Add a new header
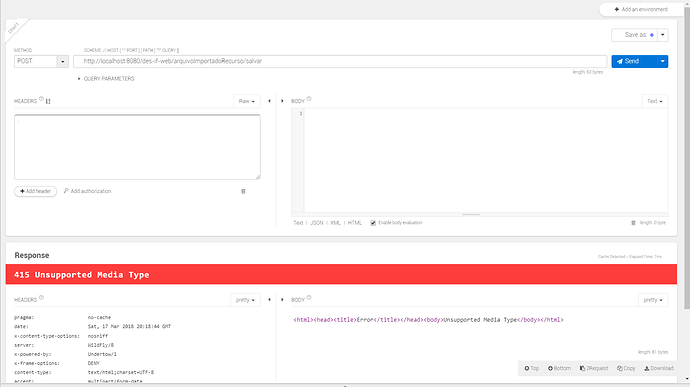Screen dimensions: 690x387 pos(36,191)
